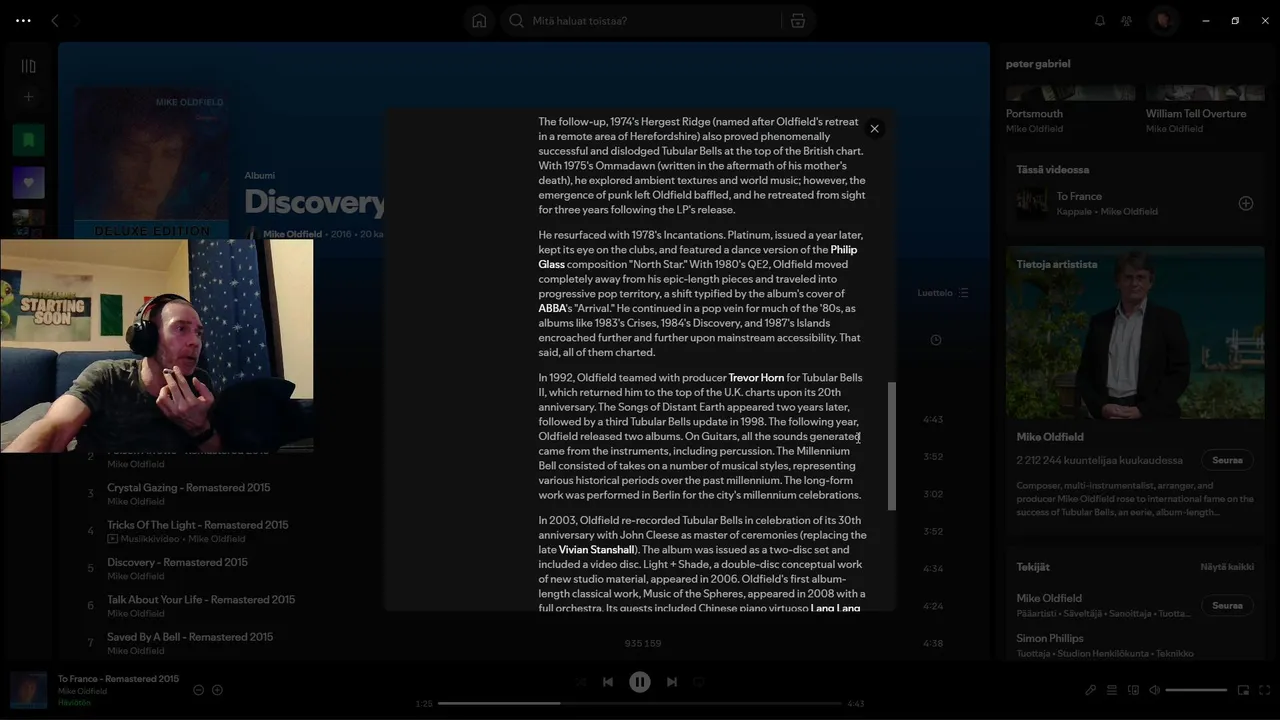
Task: Follow Mike Oldfield in the Tekijät section
Action: [x=1227, y=605]
